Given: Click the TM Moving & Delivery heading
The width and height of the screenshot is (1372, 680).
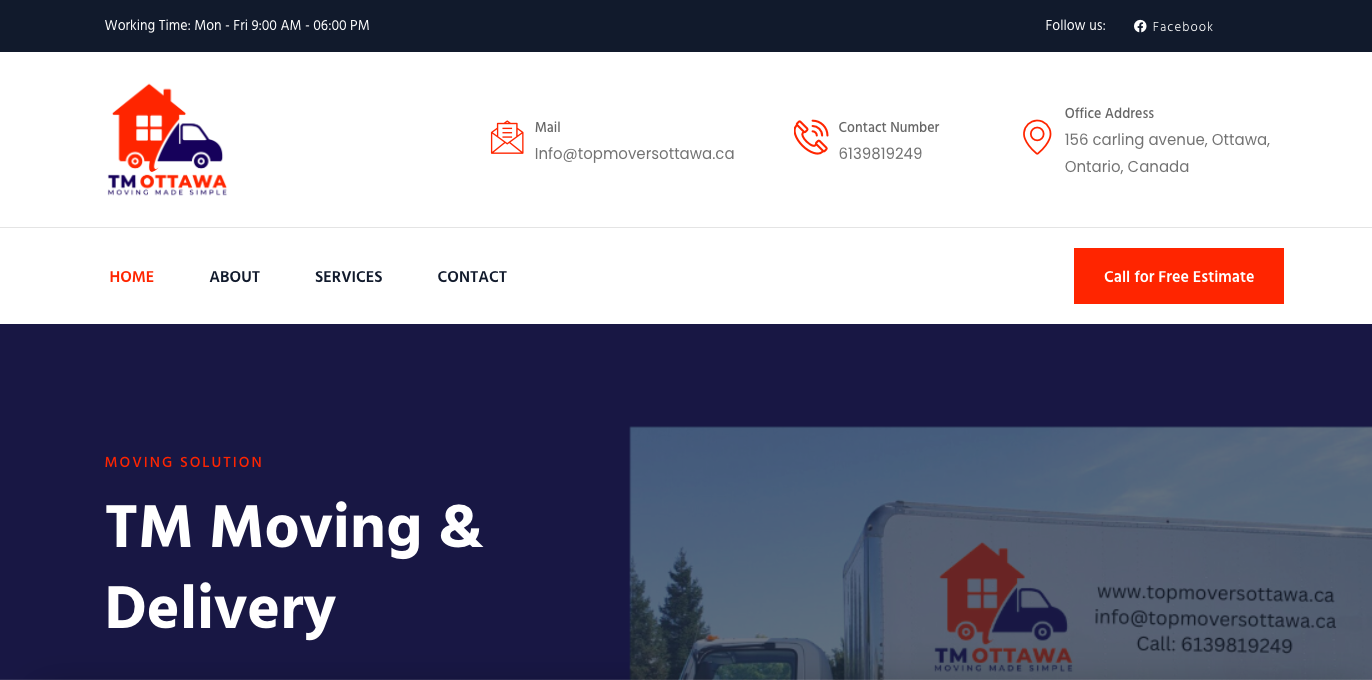Looking at the screenshot, I should coord(294,567).
